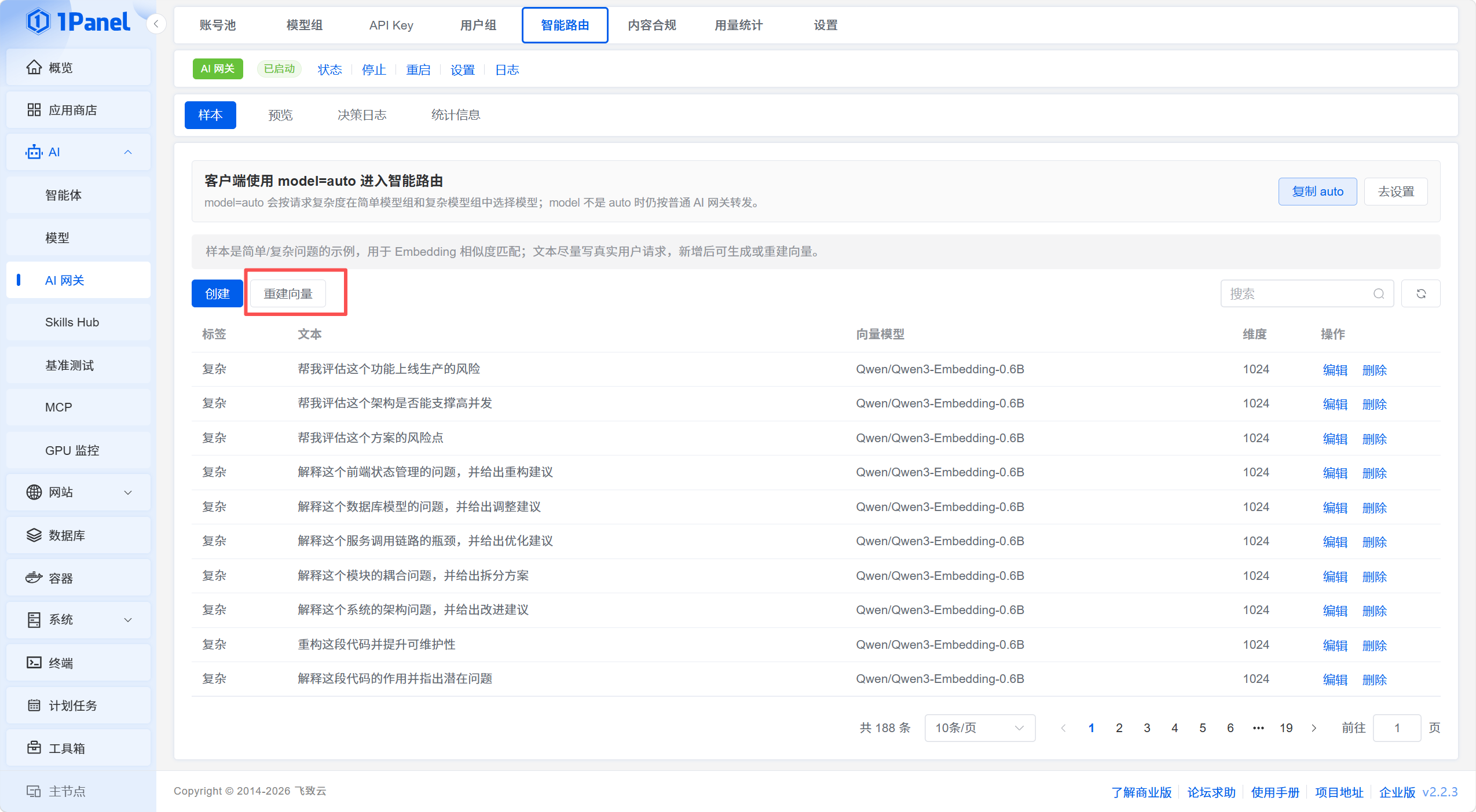
Task: Click the gateway 状态 link
Action: click(x=330, y=70)
